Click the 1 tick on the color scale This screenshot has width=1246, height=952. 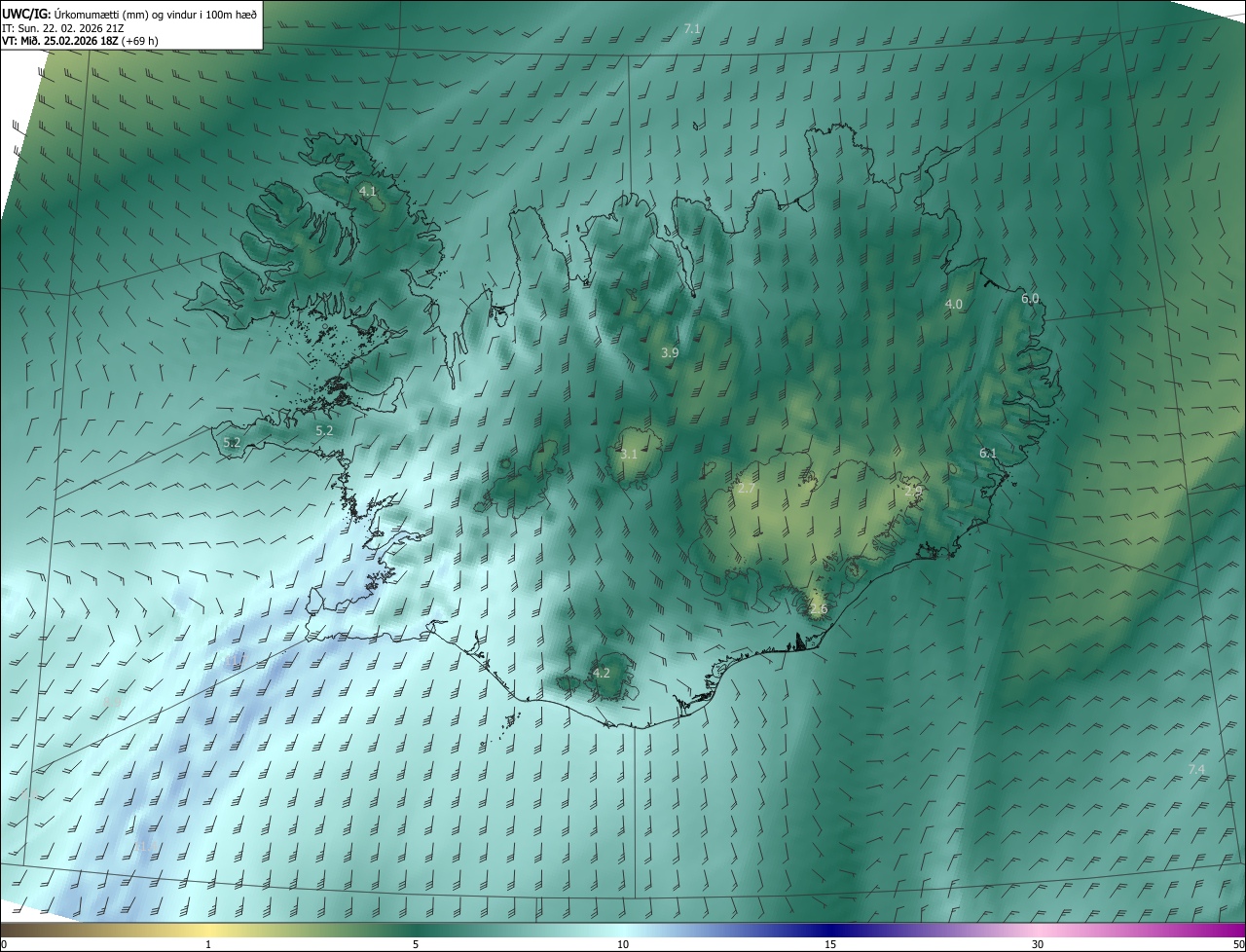(208, 944)
